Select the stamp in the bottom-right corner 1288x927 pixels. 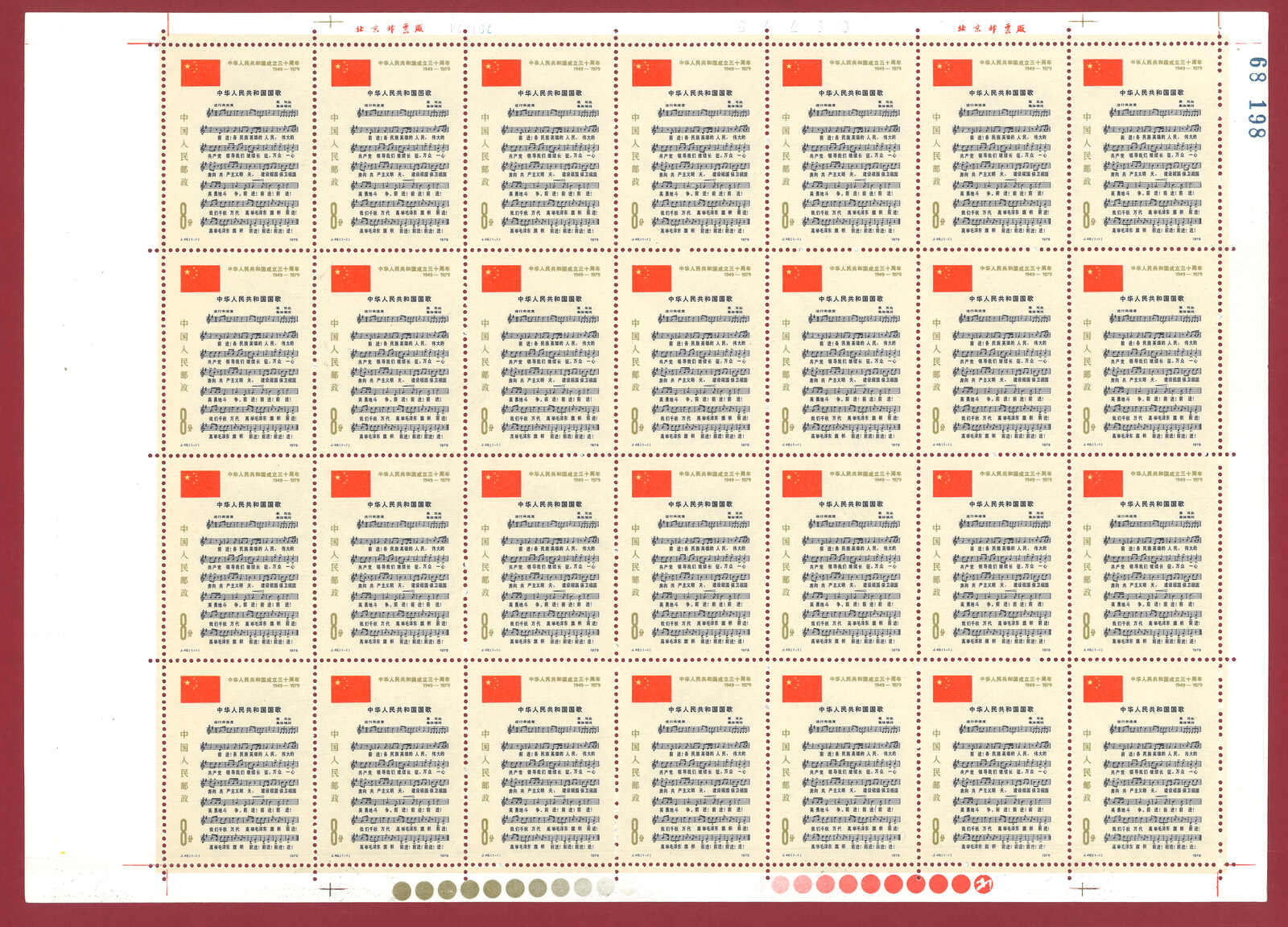tap(1144, 764)
